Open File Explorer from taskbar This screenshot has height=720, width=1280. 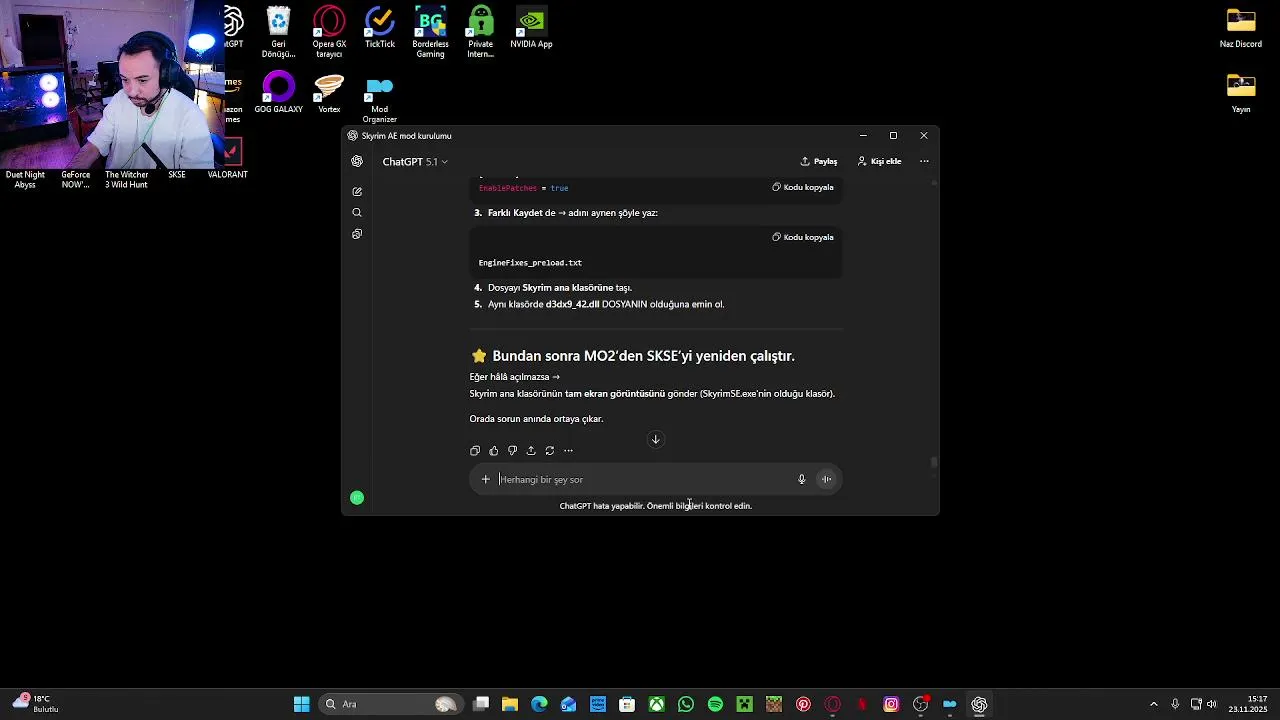(510, 704)
